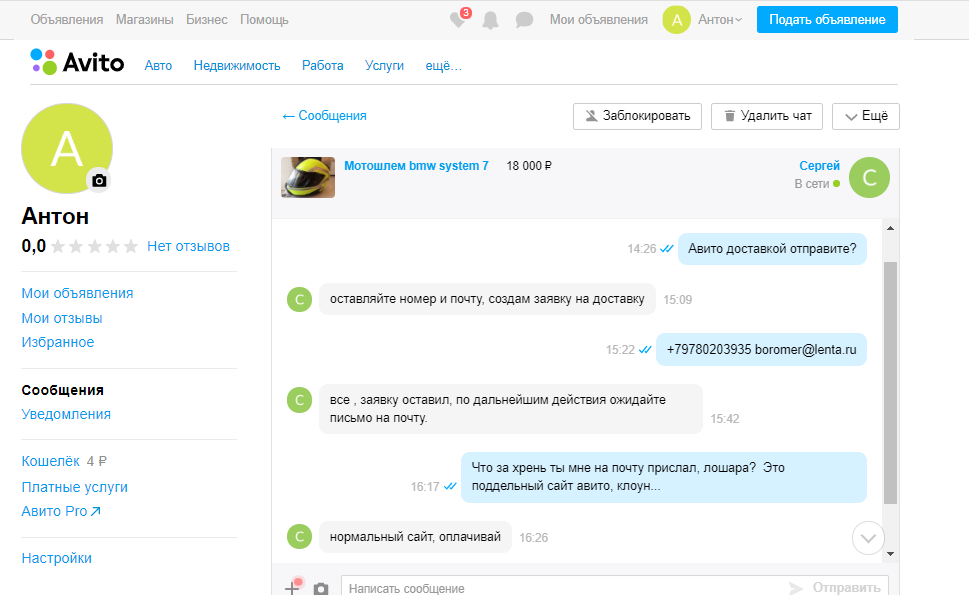Expand ещё… categories in navigation
The width and height of the screenshot is (969, 595).
click(444, 66)
